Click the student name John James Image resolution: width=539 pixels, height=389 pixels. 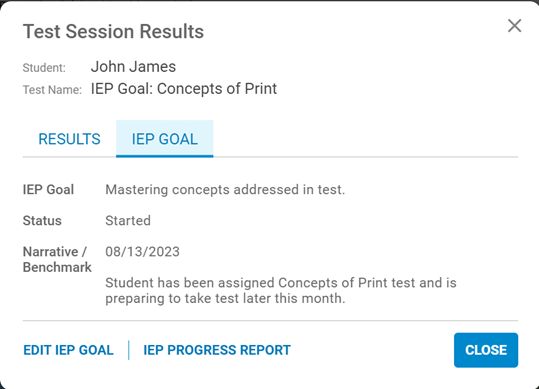point(133,67)
